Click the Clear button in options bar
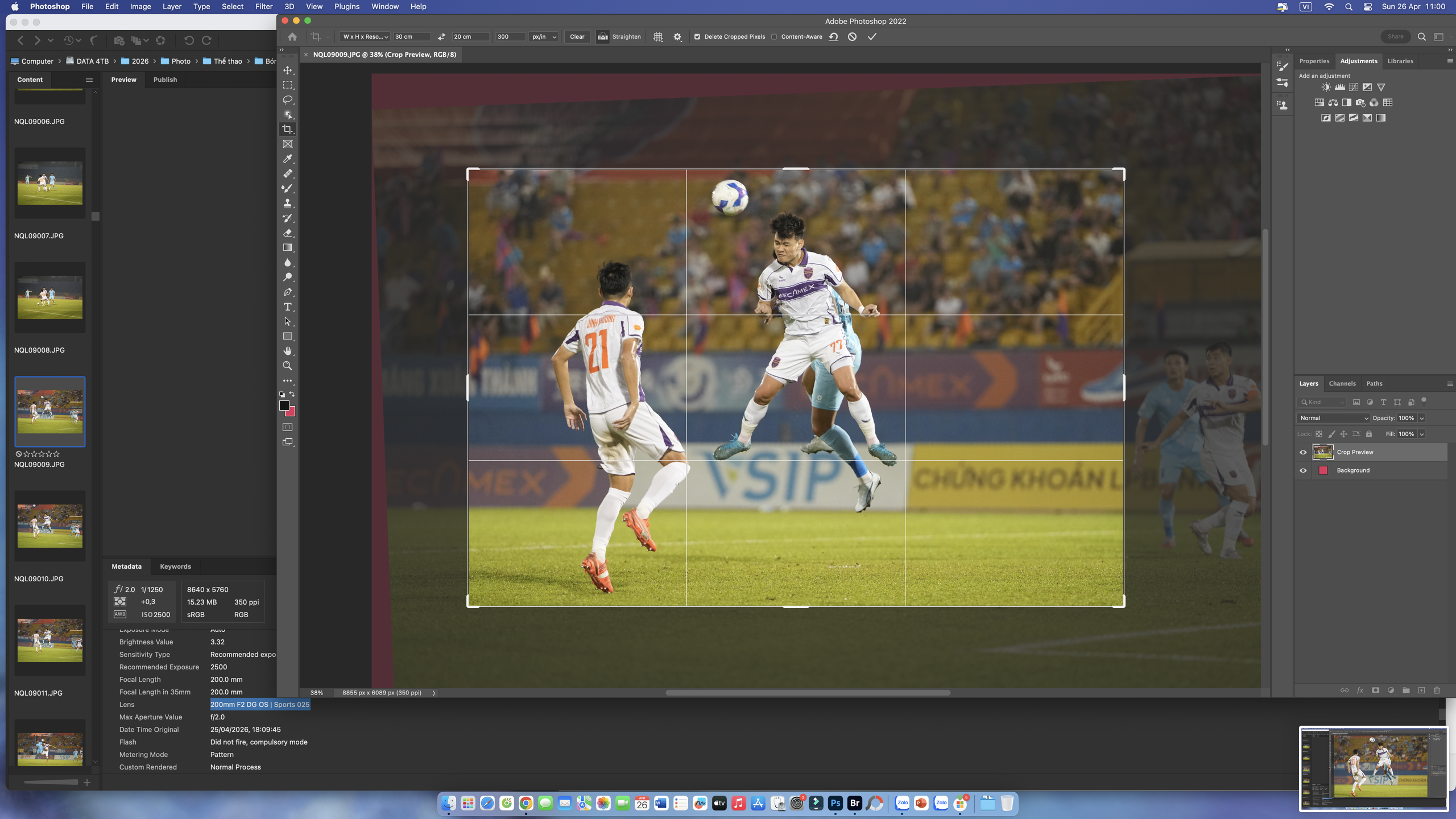1456x819 pixels. point(577,36)
